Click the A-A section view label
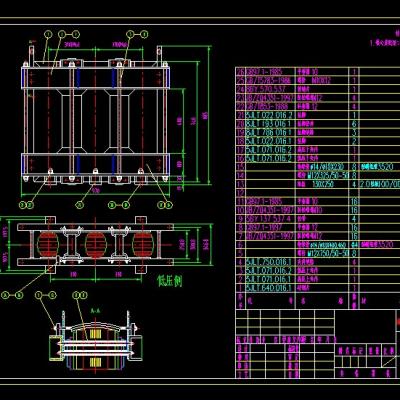400x400 pixels. point(96,311)
